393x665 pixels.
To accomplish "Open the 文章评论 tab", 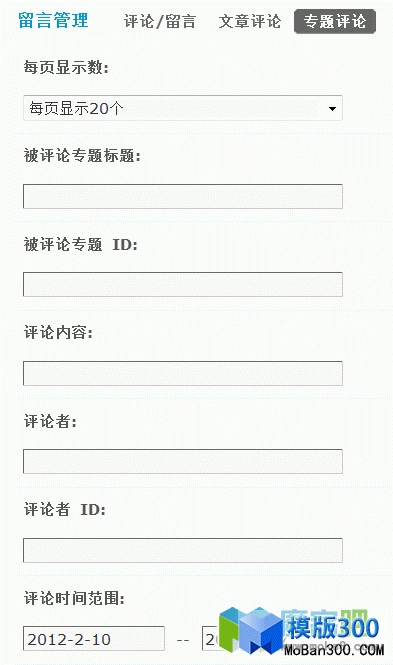I will 250,21.
